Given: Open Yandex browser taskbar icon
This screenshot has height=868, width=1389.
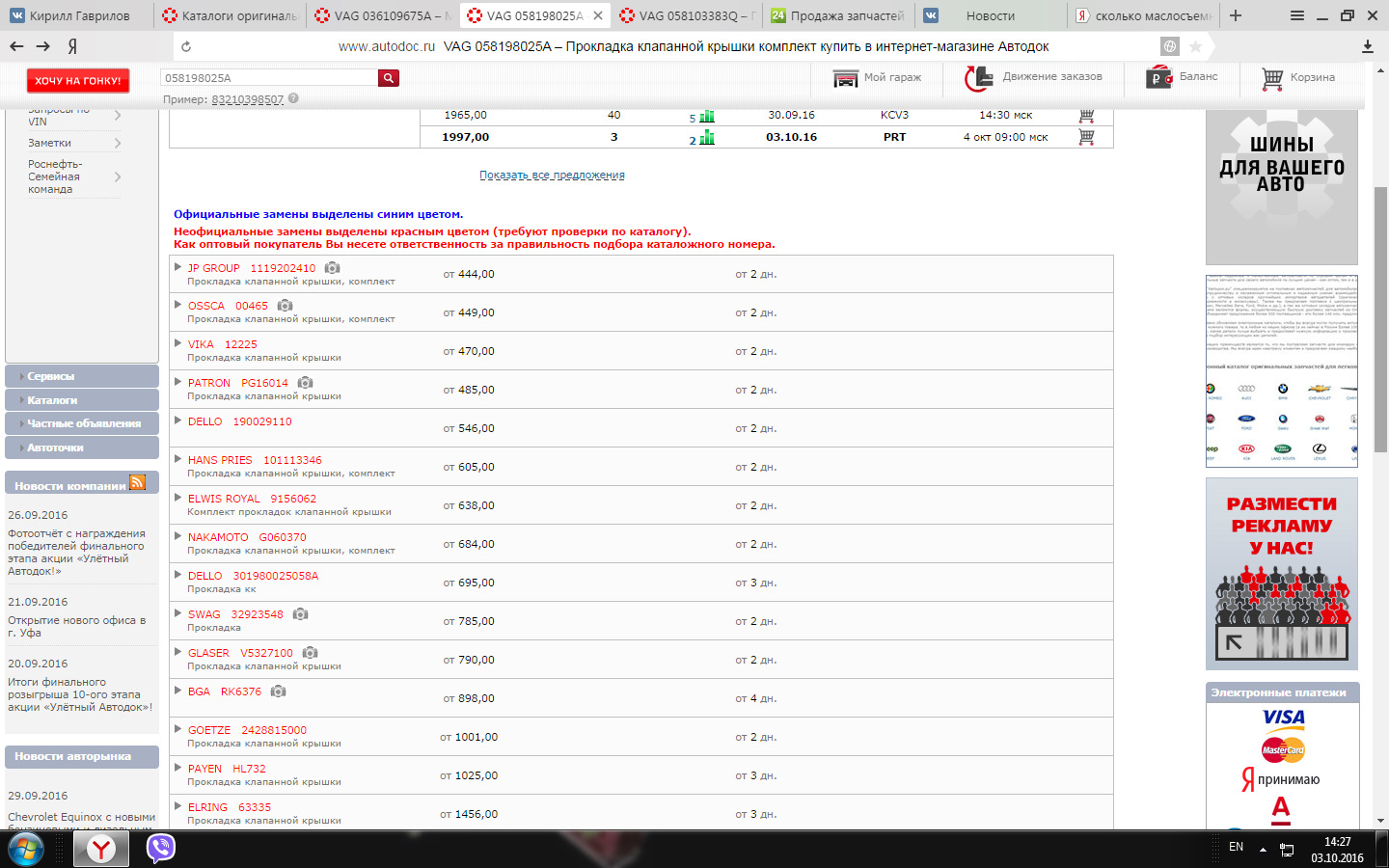Looking at the screenshot, I should (101, 849).
